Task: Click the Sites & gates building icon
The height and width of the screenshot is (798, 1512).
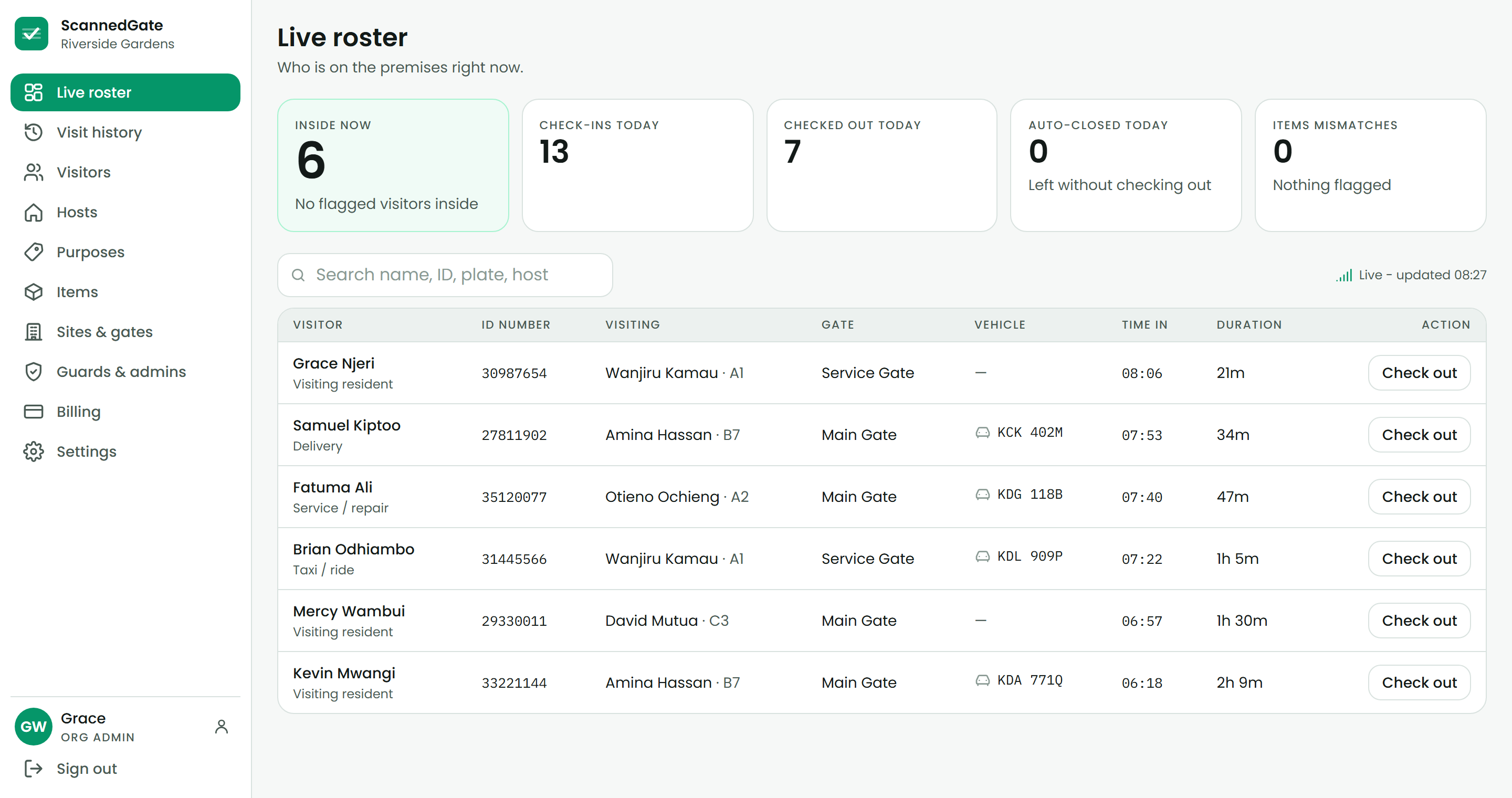Action: click(x=34, y=331)
